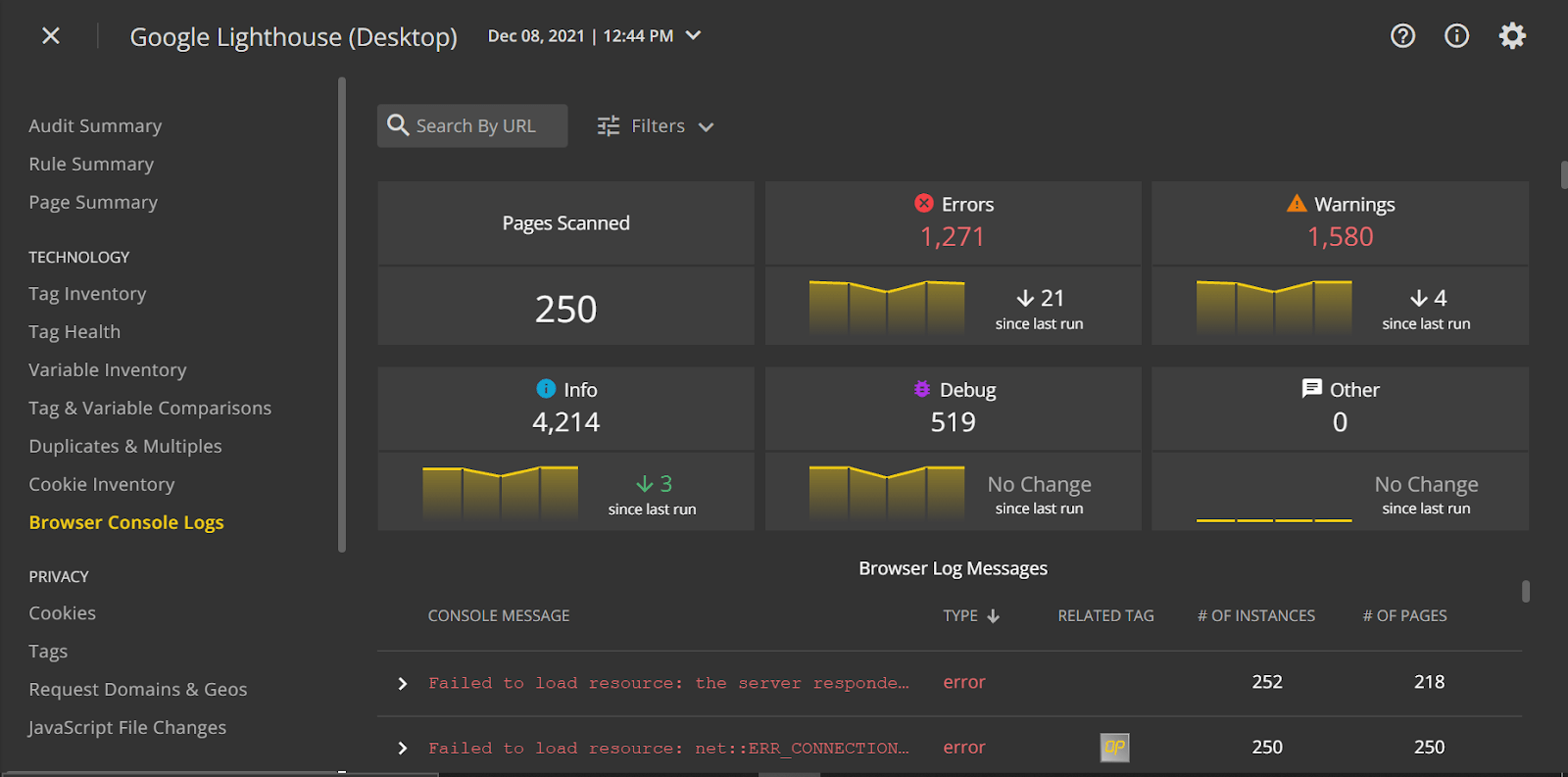
Task: Expand the 'server responde…' log row
Action: [402, 683]
